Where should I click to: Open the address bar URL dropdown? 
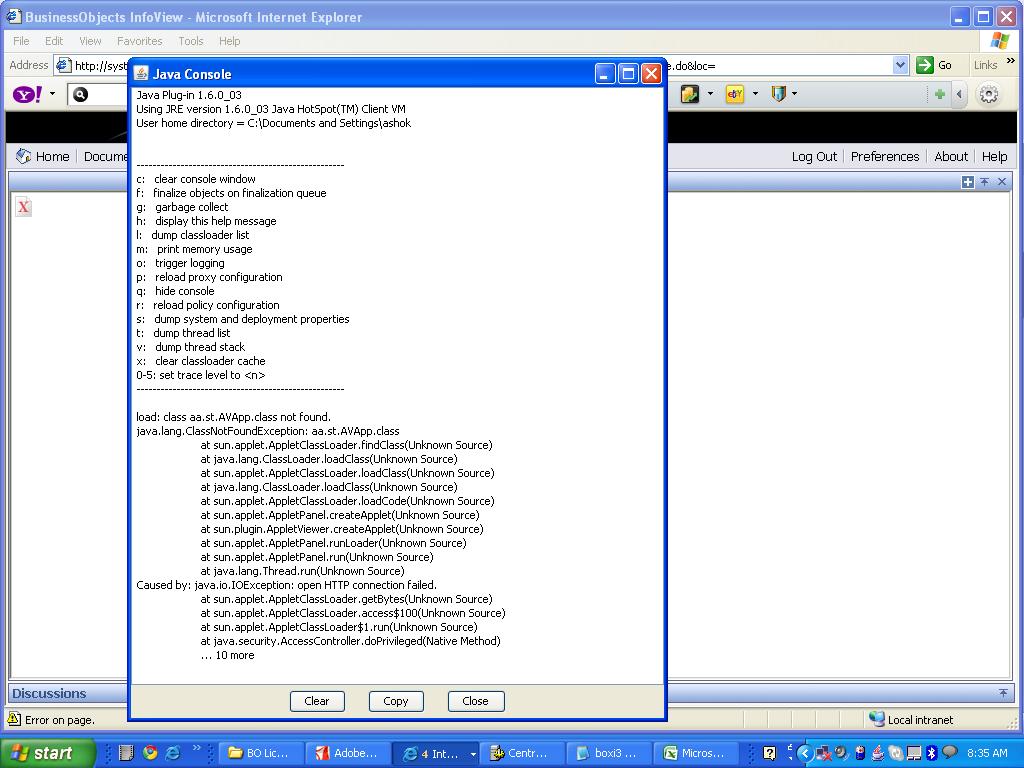tap(900, 65)
